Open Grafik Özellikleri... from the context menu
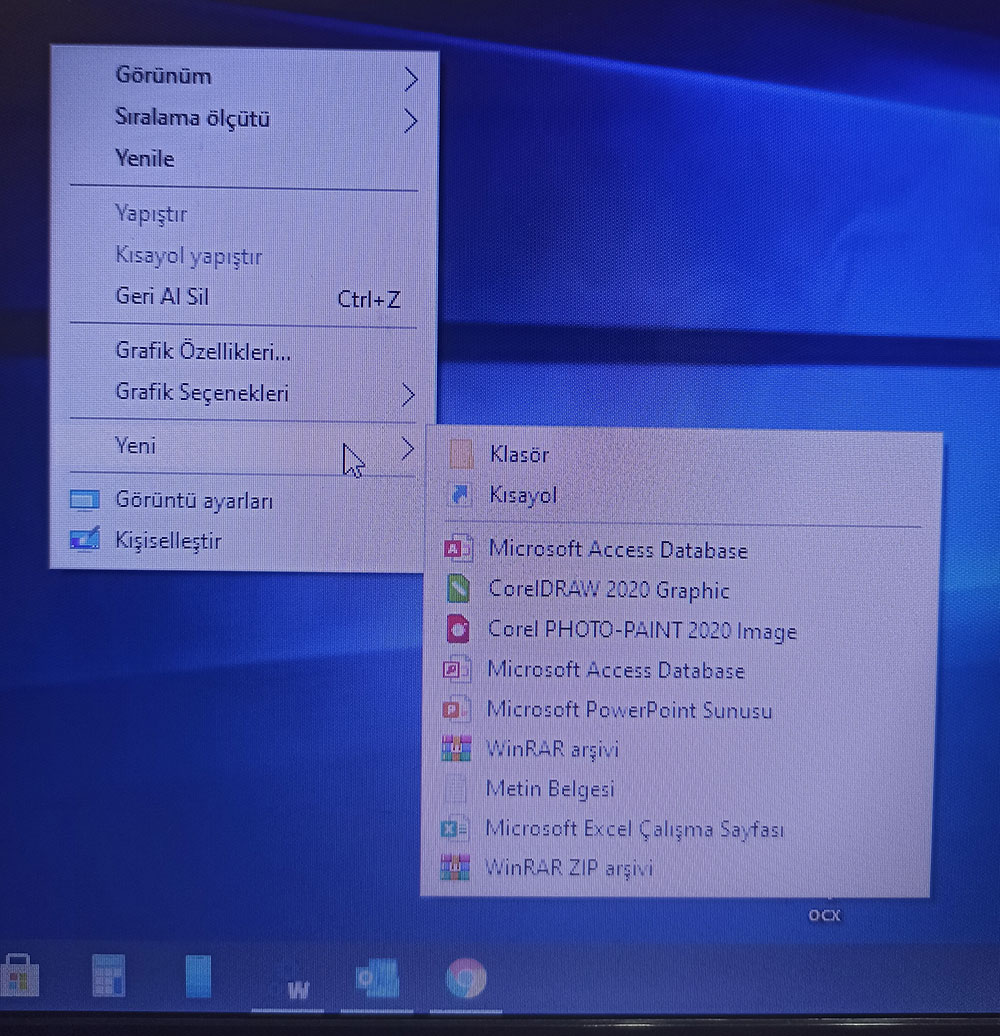 click(244, 351)
